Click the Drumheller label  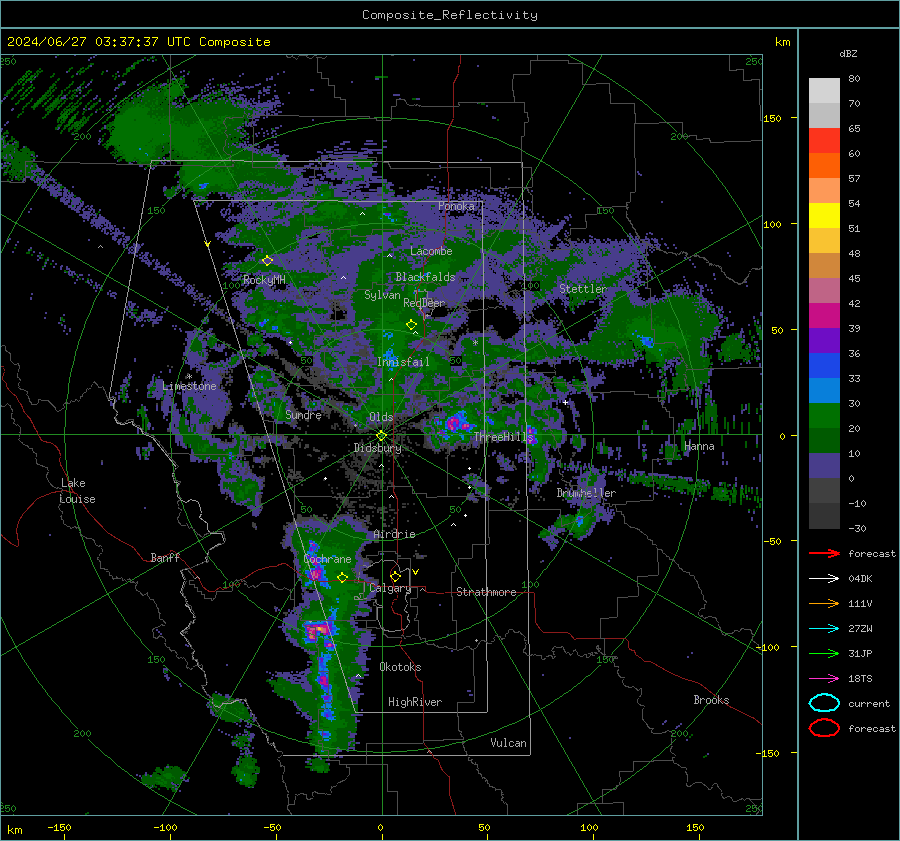click(x=586, y=493)
